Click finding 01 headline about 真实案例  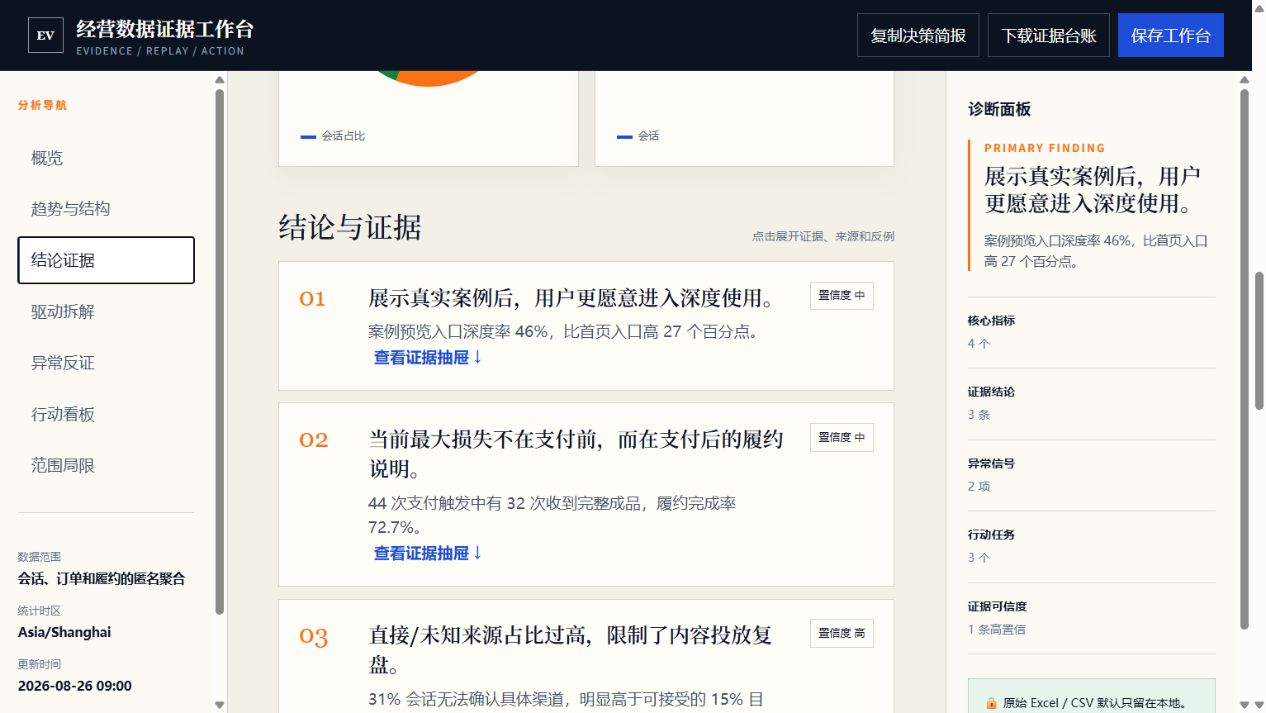(571, 298)
